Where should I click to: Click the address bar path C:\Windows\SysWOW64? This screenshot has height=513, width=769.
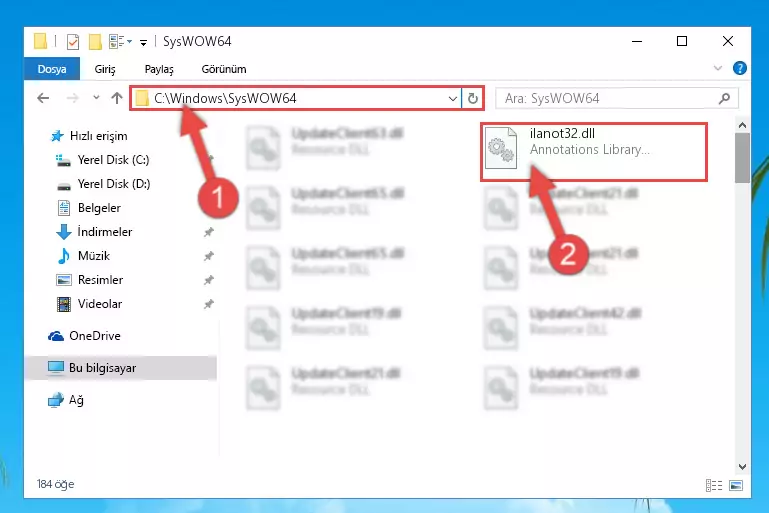coord(225,99)
